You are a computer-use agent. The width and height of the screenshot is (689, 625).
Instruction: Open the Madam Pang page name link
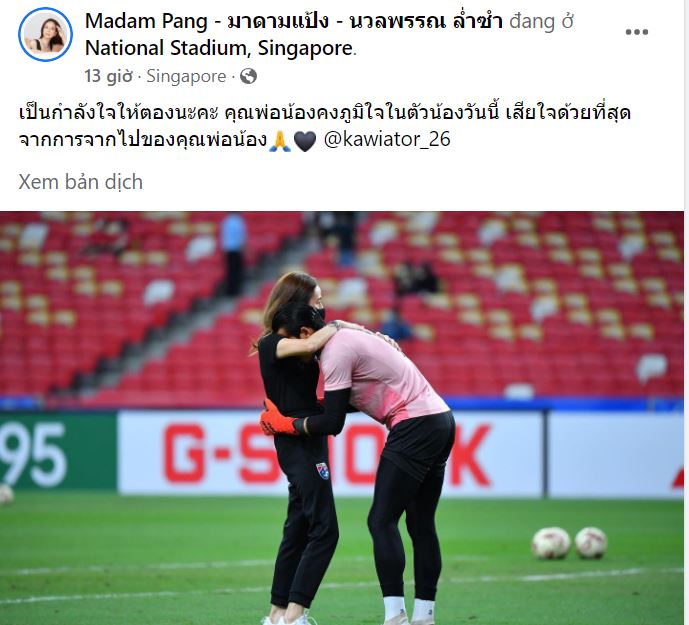pyautogui.click(x=294, y=21)
